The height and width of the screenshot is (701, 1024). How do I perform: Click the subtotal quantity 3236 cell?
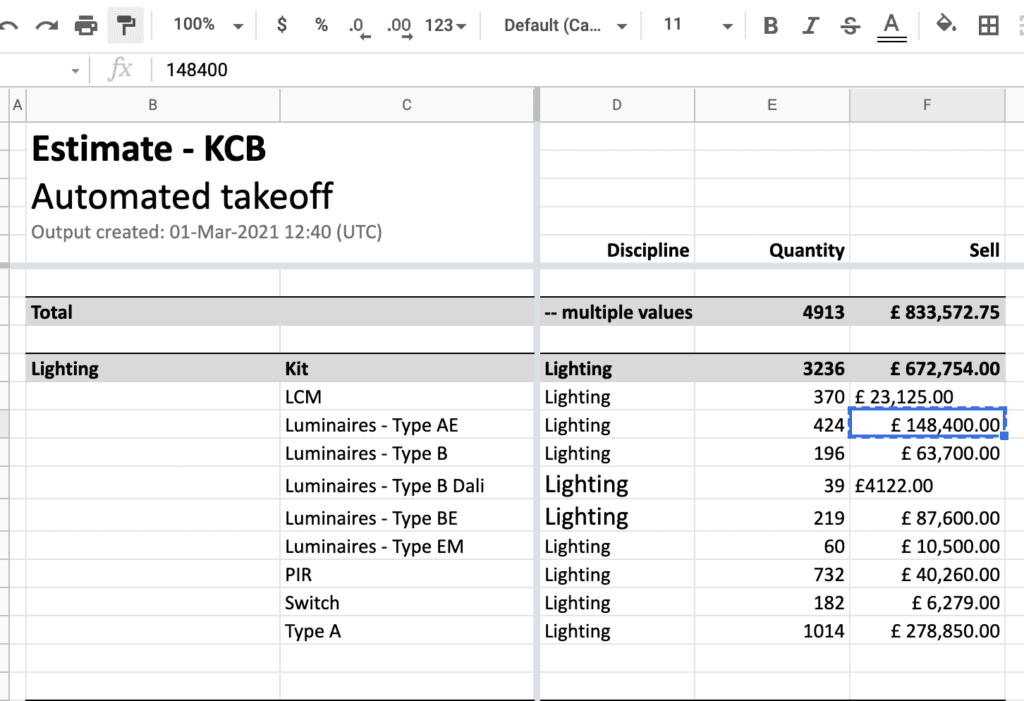772,368
